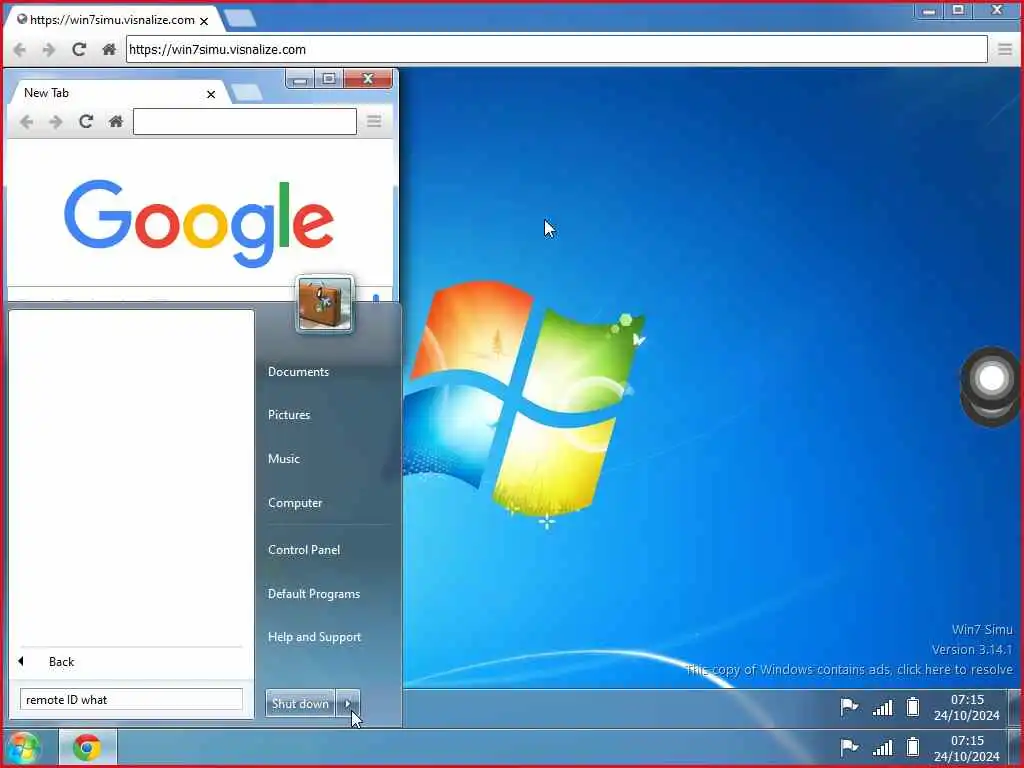
Task: Click the battery icon in bottom taskbar
Action: click(913, 746)
